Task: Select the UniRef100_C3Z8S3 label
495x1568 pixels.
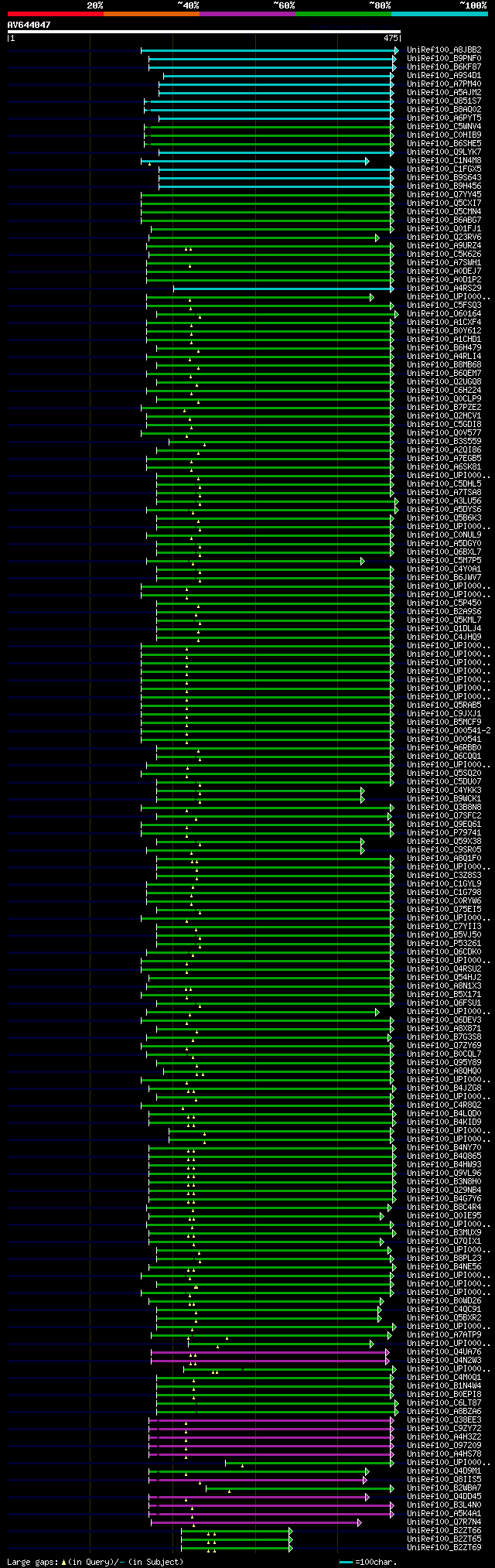Action: coord(444,875)
